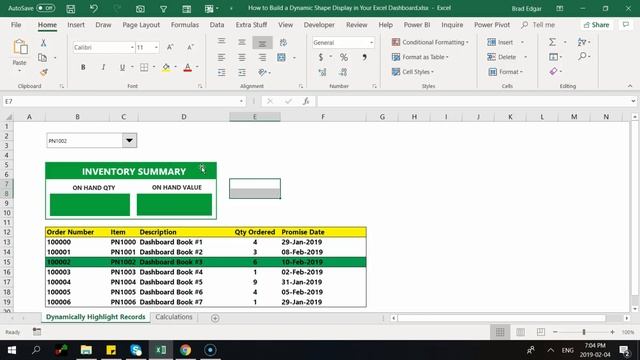The height and width of the screenshot is (360, 640).
Task: Adjust the zoom slider handle
Action: [x=584, y=332]
